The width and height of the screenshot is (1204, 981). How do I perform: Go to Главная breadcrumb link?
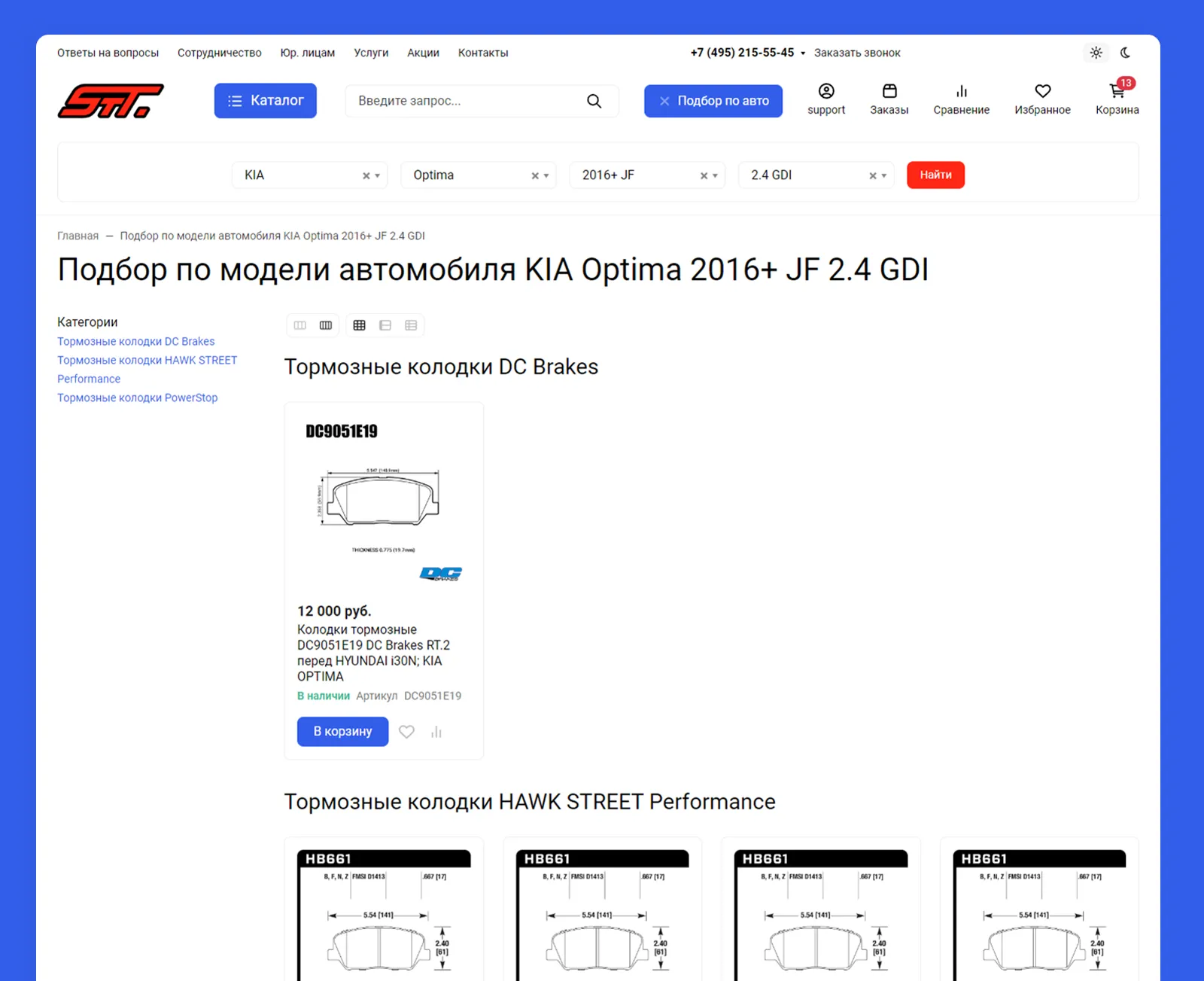pos(78,236)
